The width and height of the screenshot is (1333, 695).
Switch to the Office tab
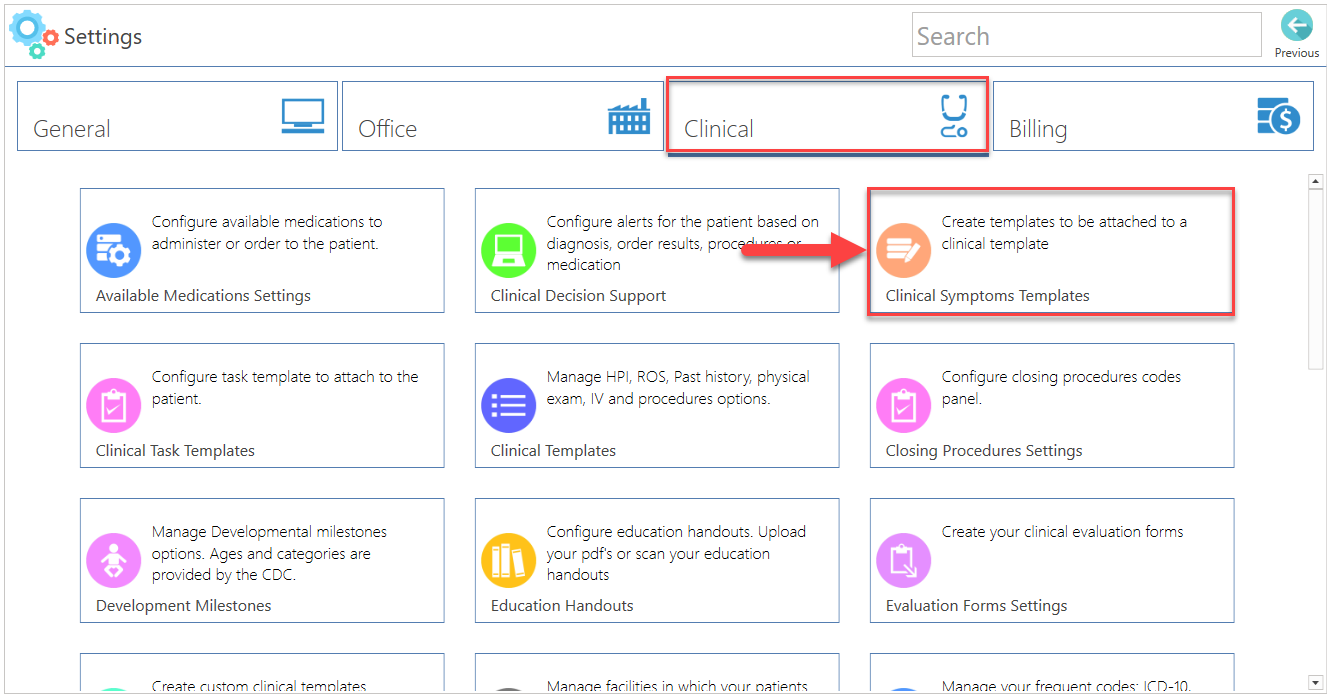click(502, 116)
